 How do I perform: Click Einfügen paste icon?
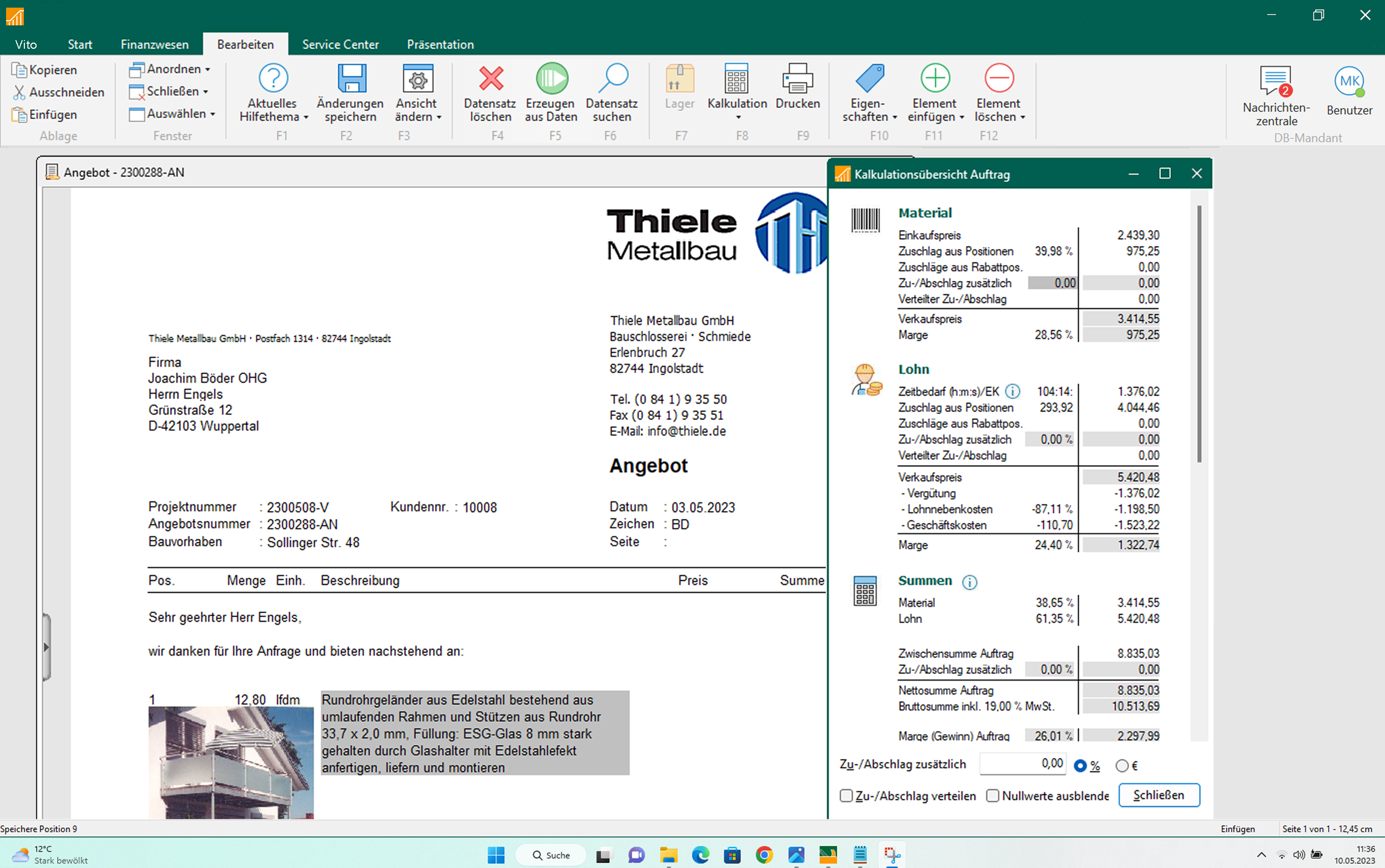pyautogui.click(x=19, y=115)
